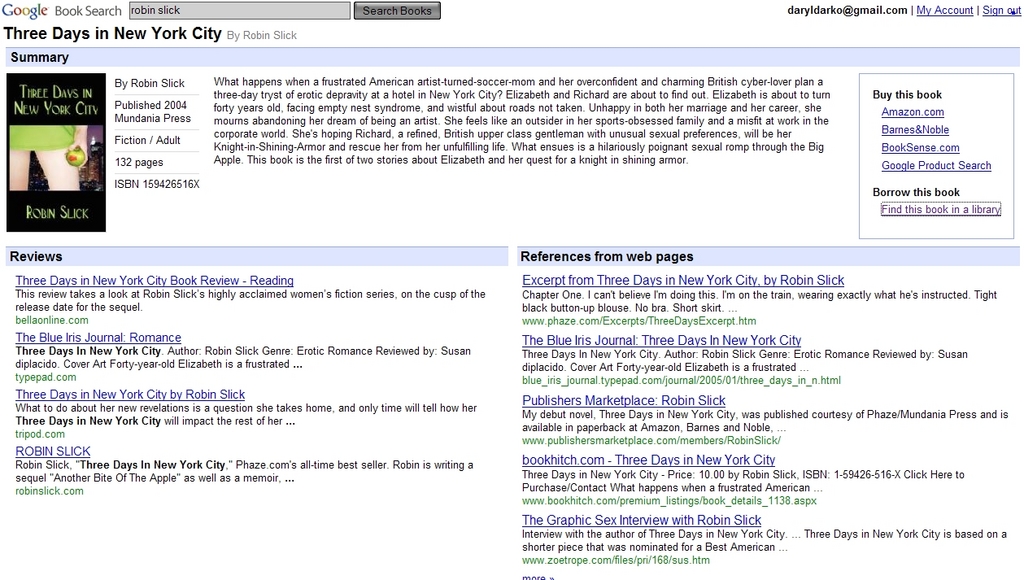Click the www.bookhitch.com URL text
This screenshot has width=1024, height=580.
coord(669,500)
